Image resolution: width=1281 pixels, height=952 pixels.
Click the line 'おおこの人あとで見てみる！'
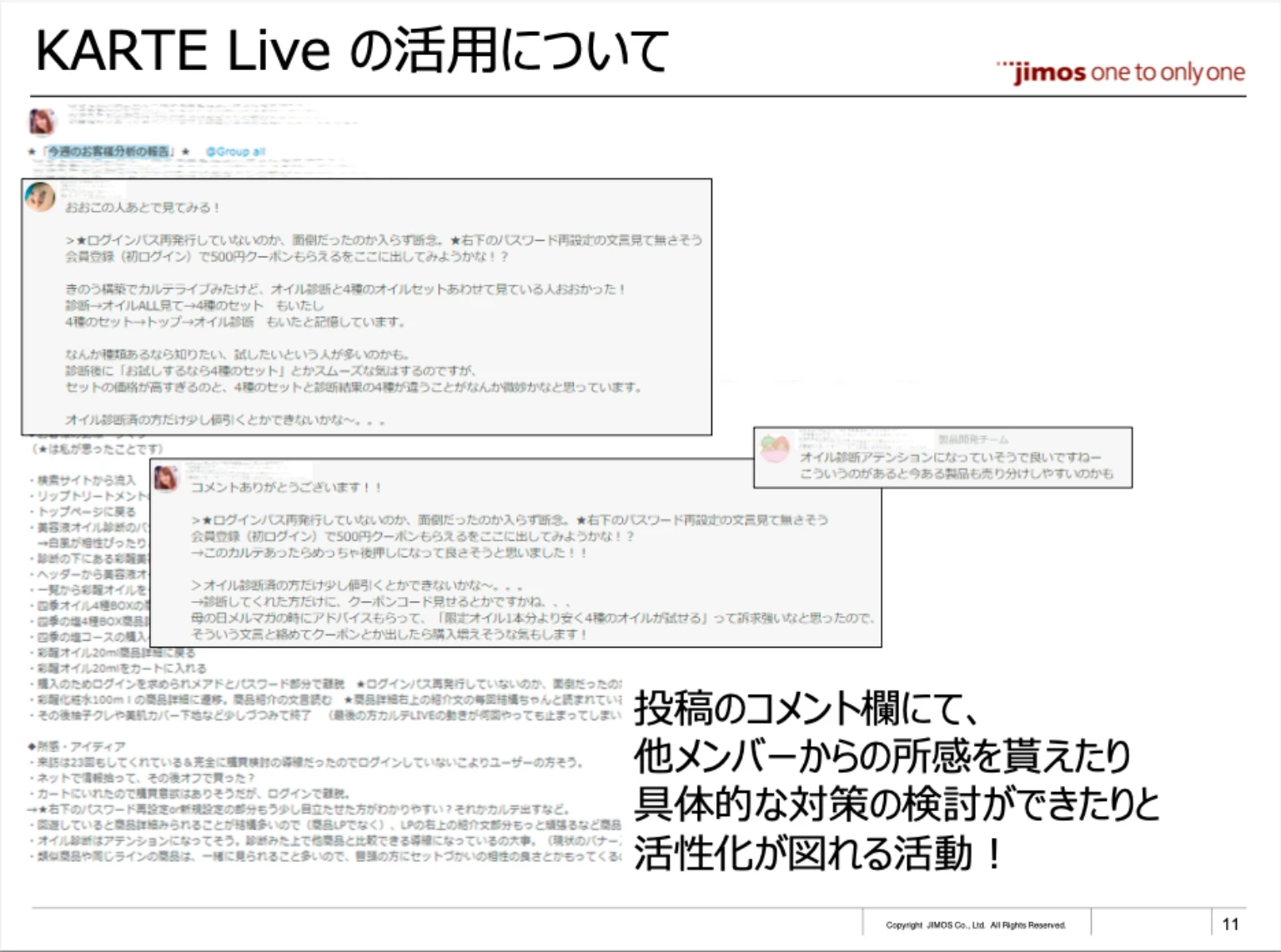tap(143, 208)
